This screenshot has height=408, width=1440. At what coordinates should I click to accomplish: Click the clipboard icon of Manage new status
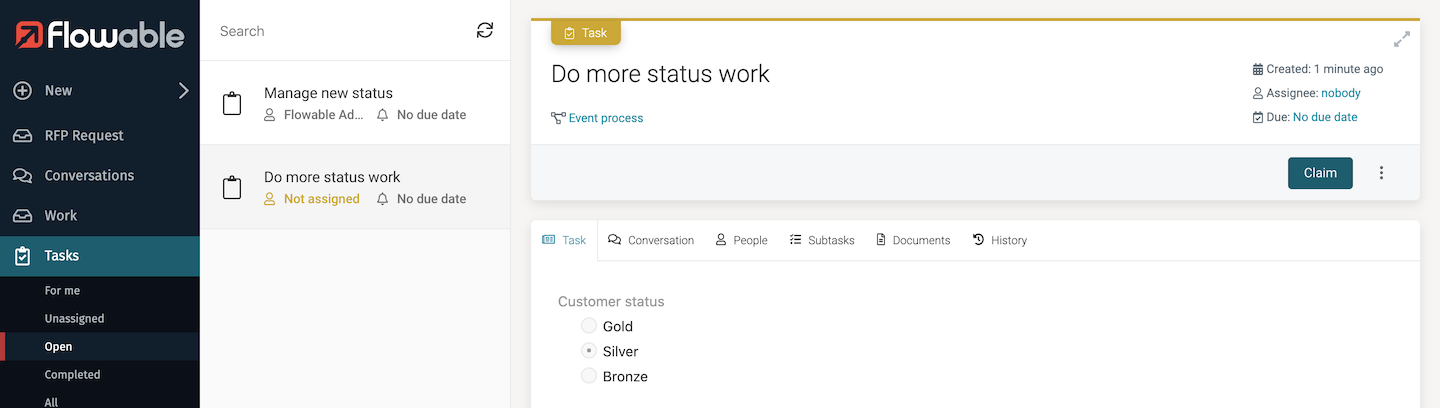(x=232, y=104)
